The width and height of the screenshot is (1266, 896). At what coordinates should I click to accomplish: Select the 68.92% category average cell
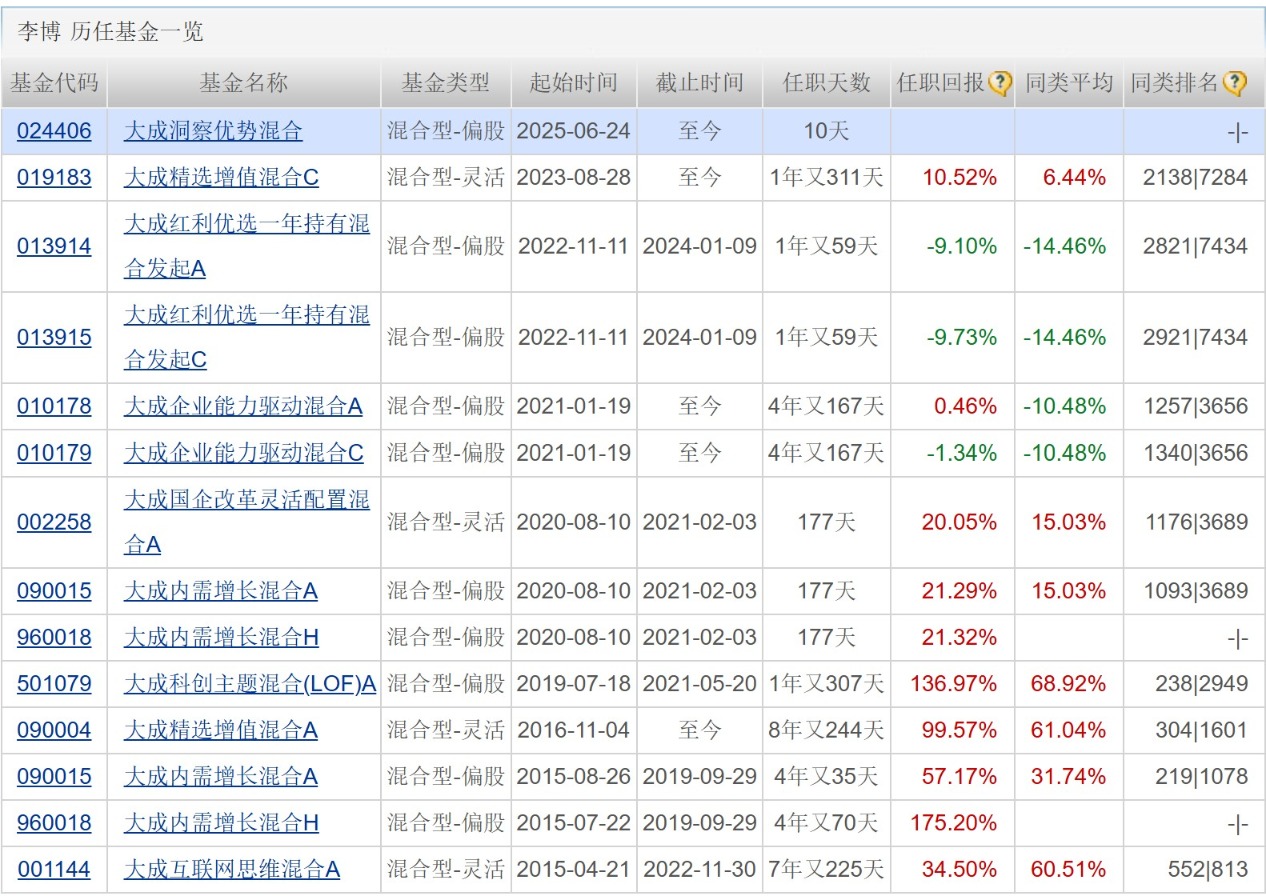1069,684
